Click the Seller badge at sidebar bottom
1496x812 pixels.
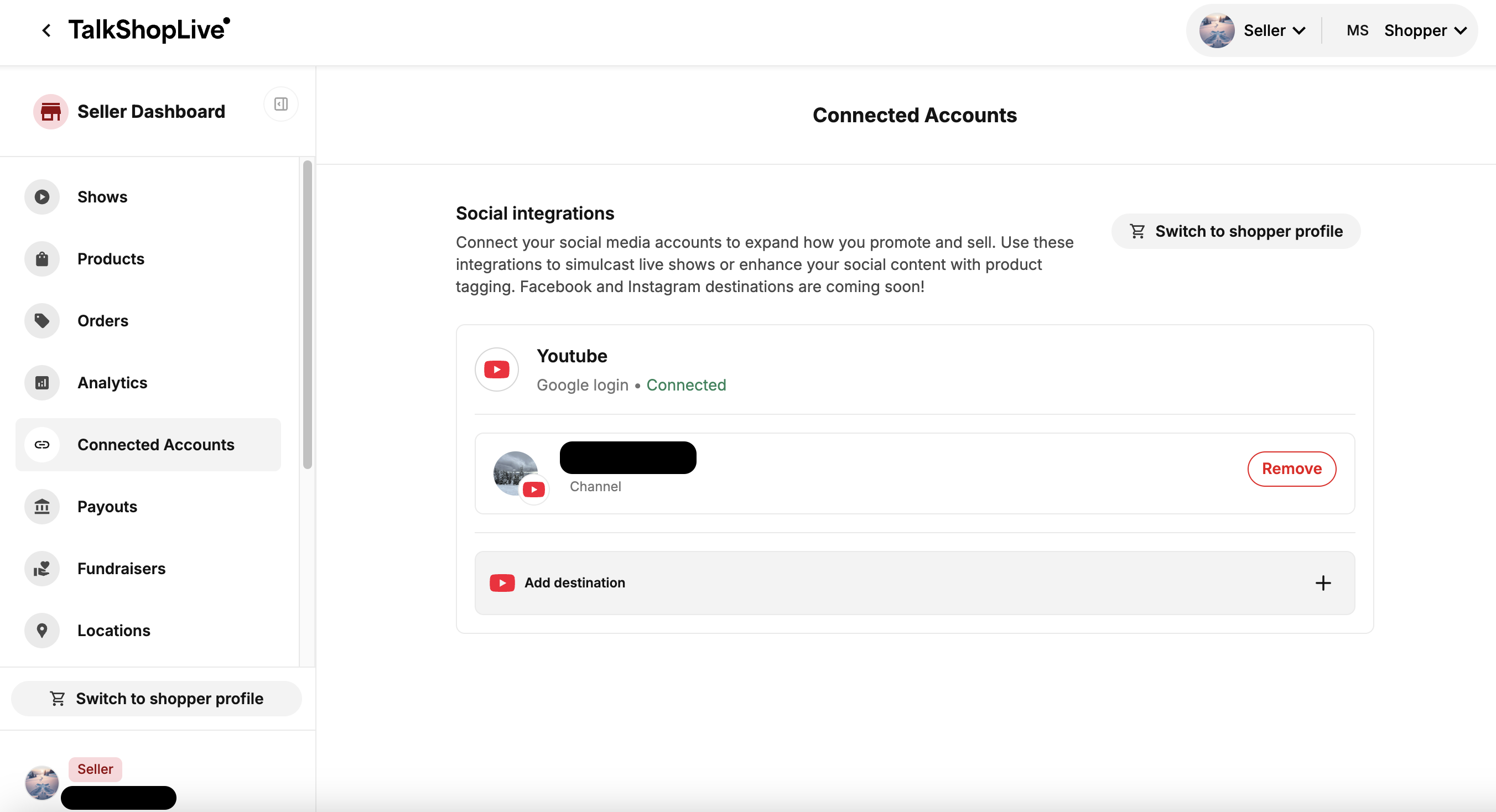(95, 769)
